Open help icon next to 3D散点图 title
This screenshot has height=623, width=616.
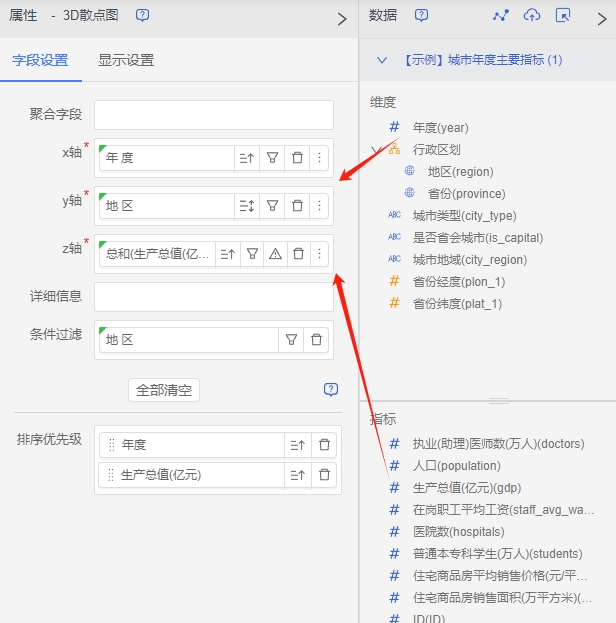click(143, 16)
